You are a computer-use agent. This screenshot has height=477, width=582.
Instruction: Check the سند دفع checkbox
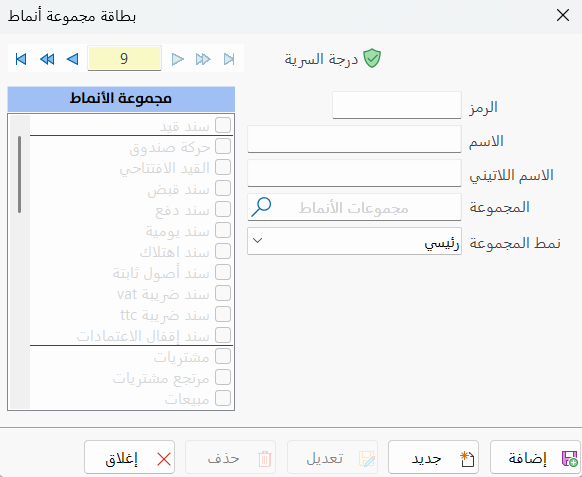(223, 209)
